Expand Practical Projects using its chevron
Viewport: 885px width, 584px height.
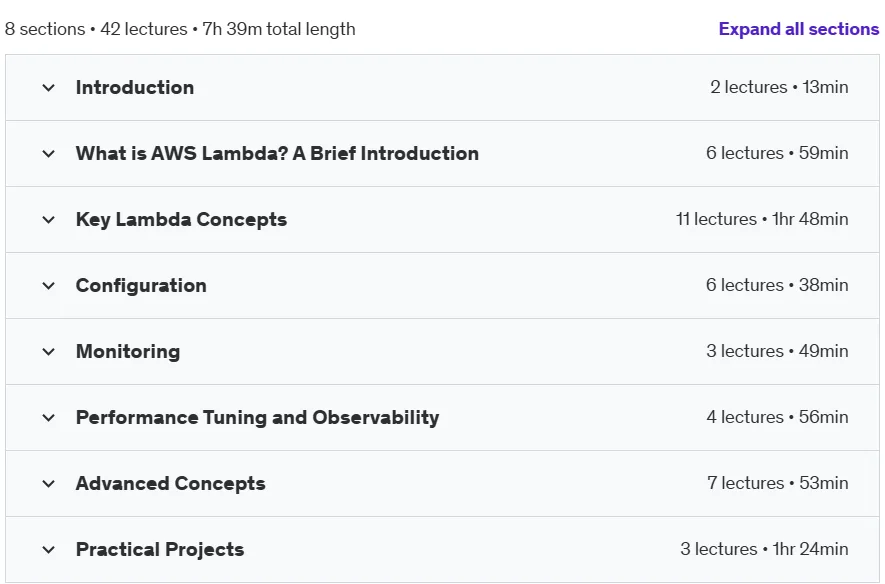(x=49, y=550)
